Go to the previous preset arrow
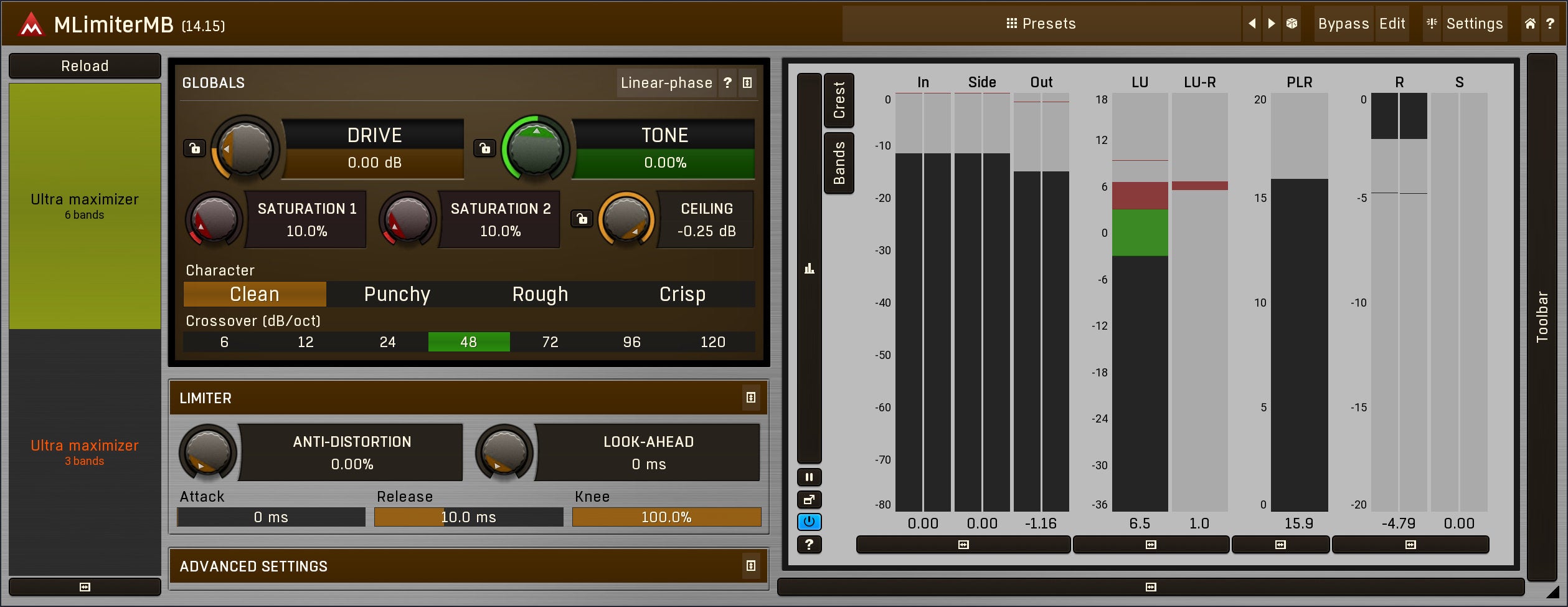Screen dimensions: 1568x607 pos(1252,24)
